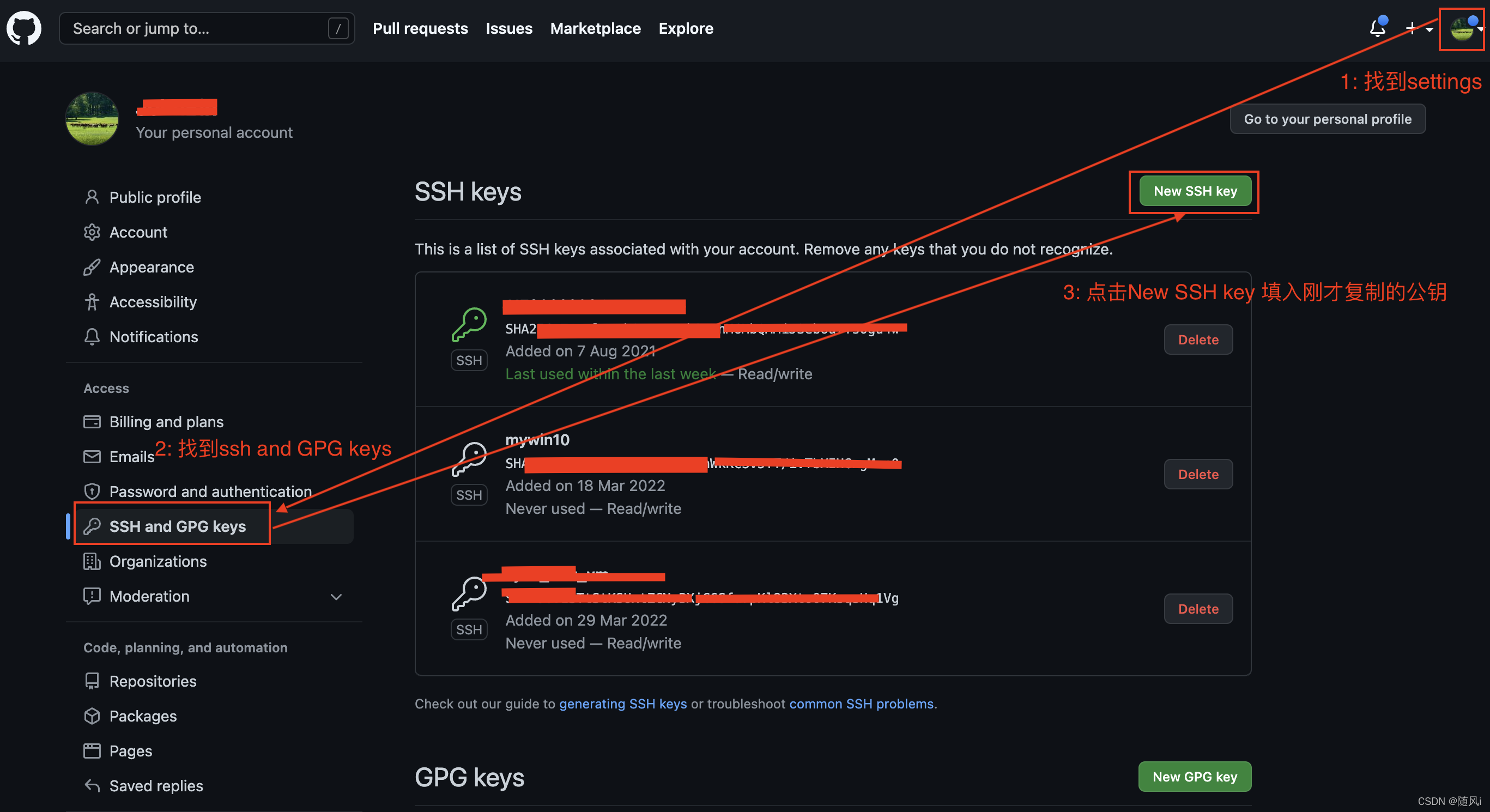
Task: Click the paintbrush icon beside Appearance
Action: pyautogui.click(x=92, y=266)
